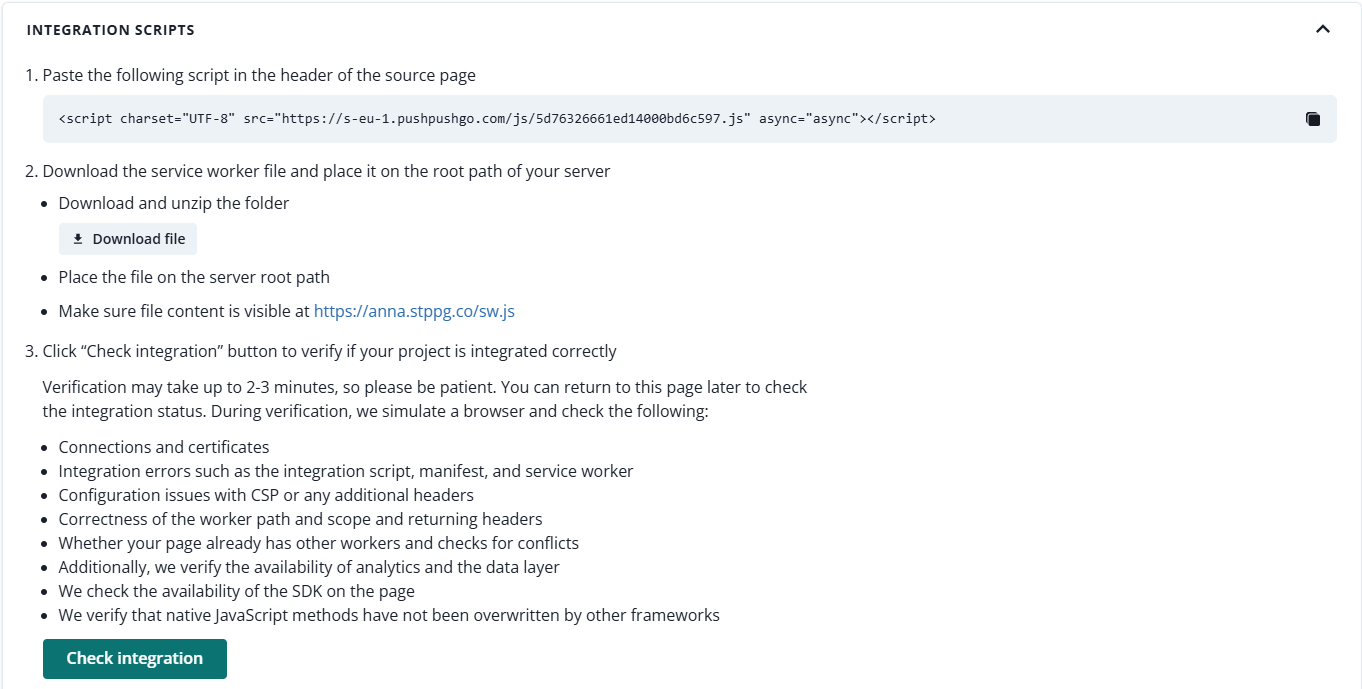Click the step 2 service worker instruction
Screen dimensions: 1362x689
326,171
